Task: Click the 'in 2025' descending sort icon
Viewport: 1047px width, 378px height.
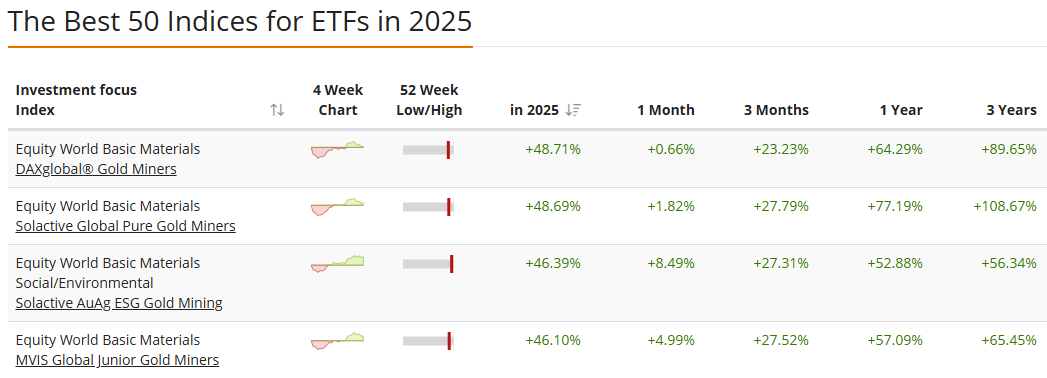Action: (573, 110)
